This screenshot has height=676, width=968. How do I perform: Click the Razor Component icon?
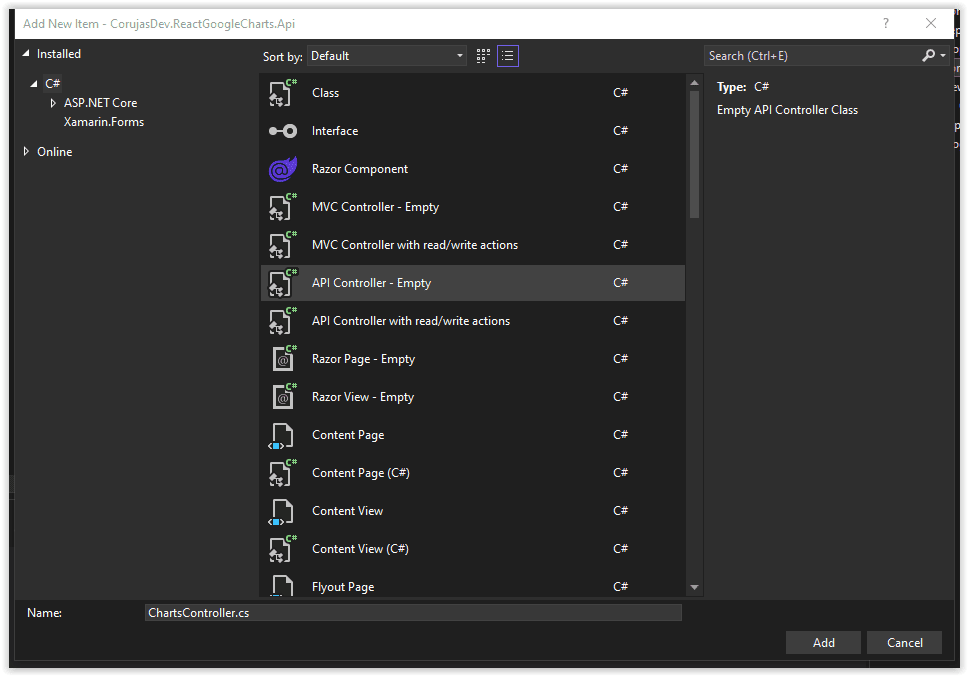point(283,169)
